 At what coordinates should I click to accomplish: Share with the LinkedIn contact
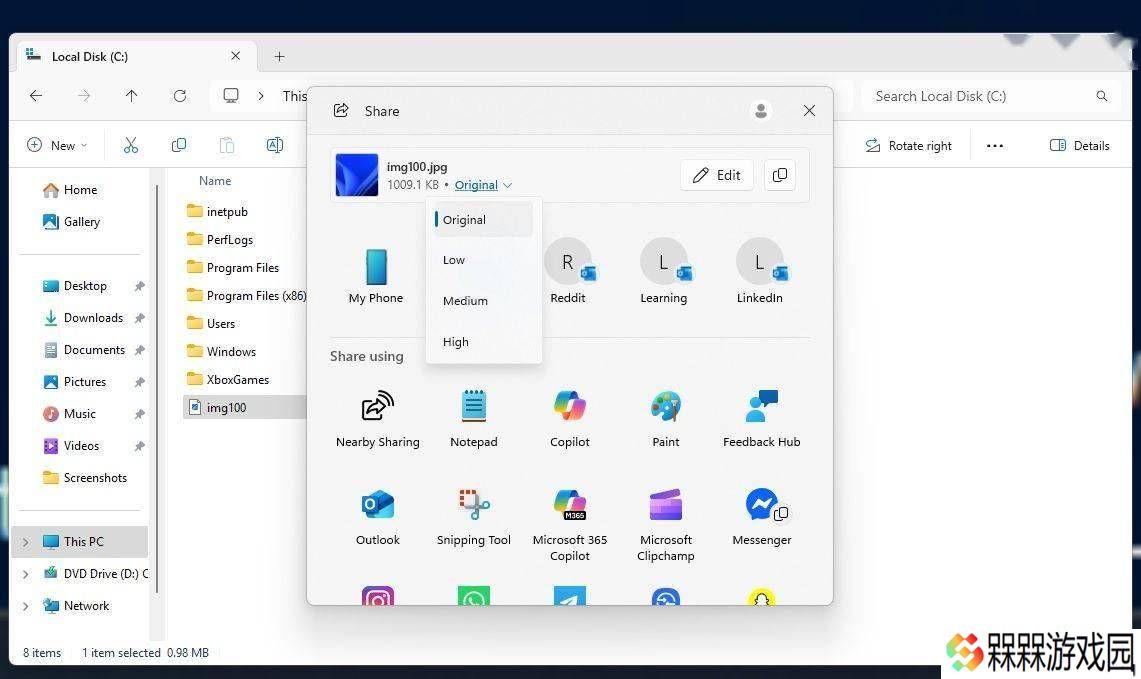tap(760, 271)
